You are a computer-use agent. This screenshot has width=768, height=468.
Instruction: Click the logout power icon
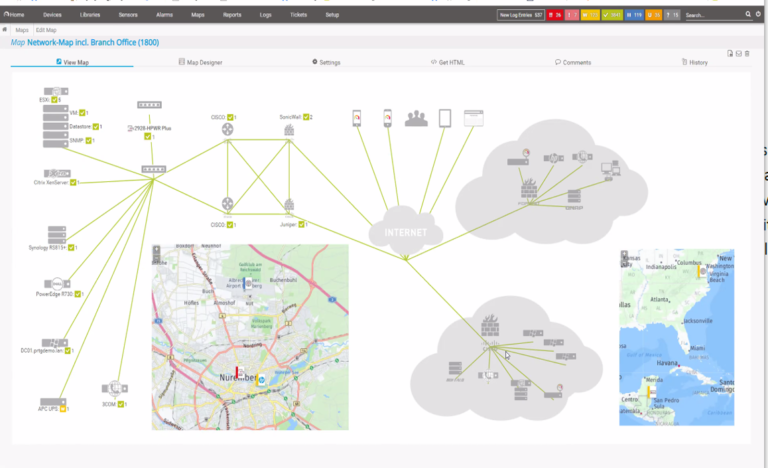758,15
